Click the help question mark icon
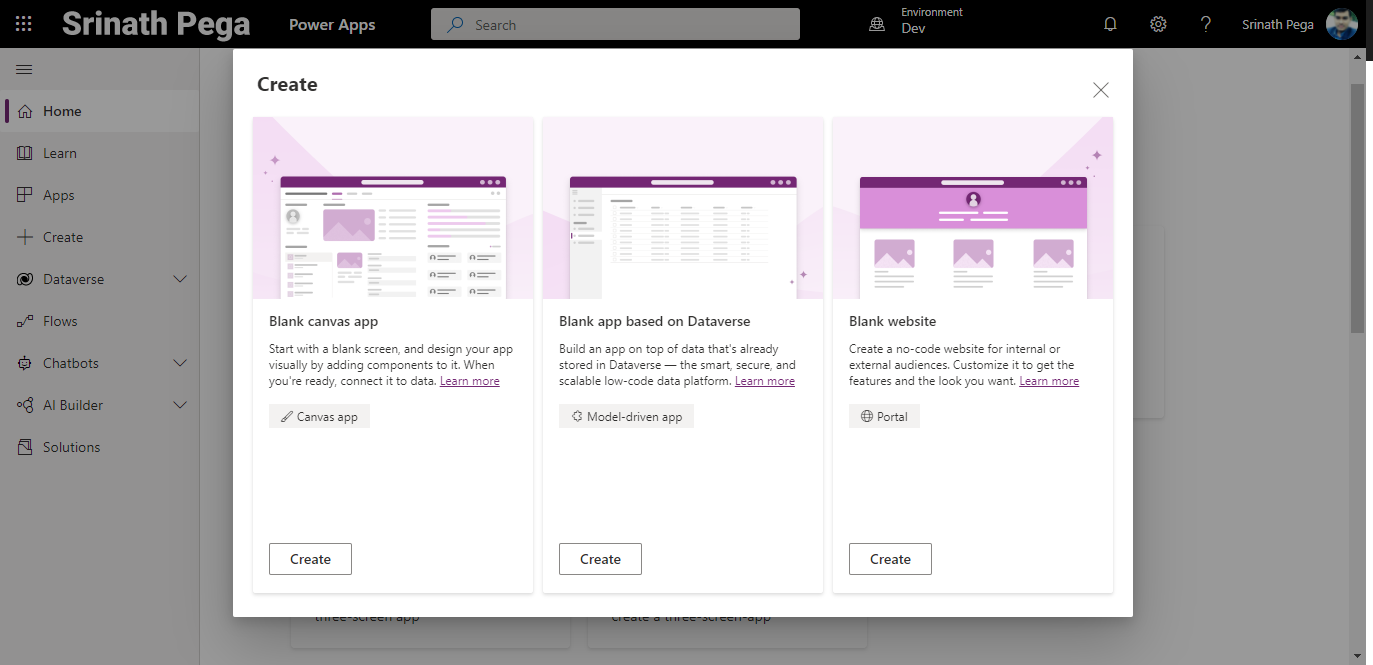The width and height of the screenshot is (1373, 665). pyautogui.click(x=1206, y=24)
